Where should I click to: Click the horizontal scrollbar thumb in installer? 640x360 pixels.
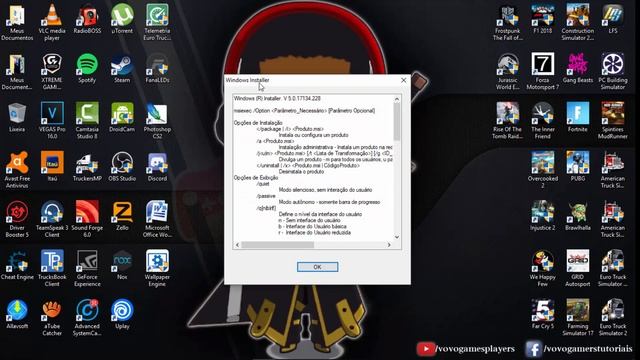pyautogui.click(x=278, y=245)
